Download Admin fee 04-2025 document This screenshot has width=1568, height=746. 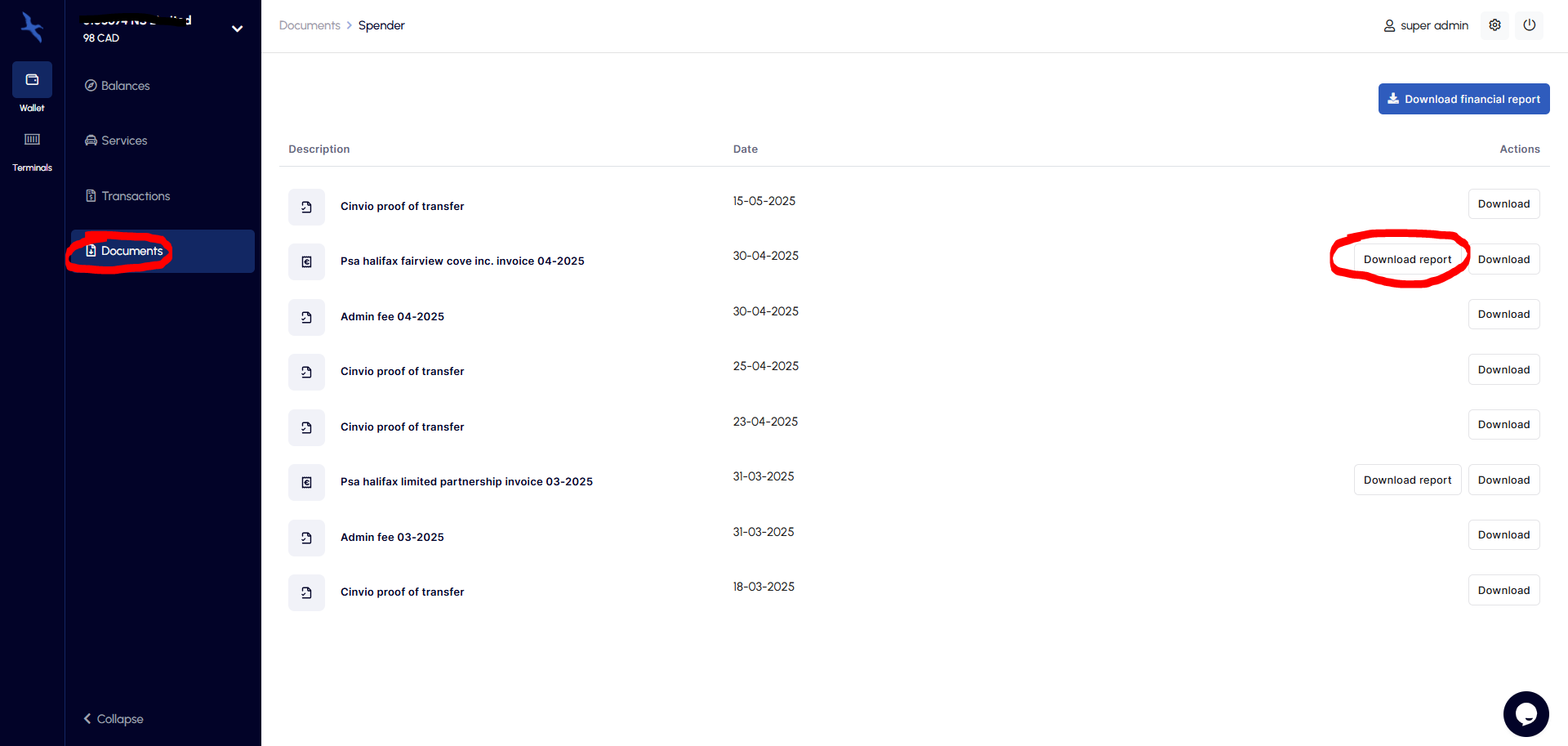(1503, 315)
